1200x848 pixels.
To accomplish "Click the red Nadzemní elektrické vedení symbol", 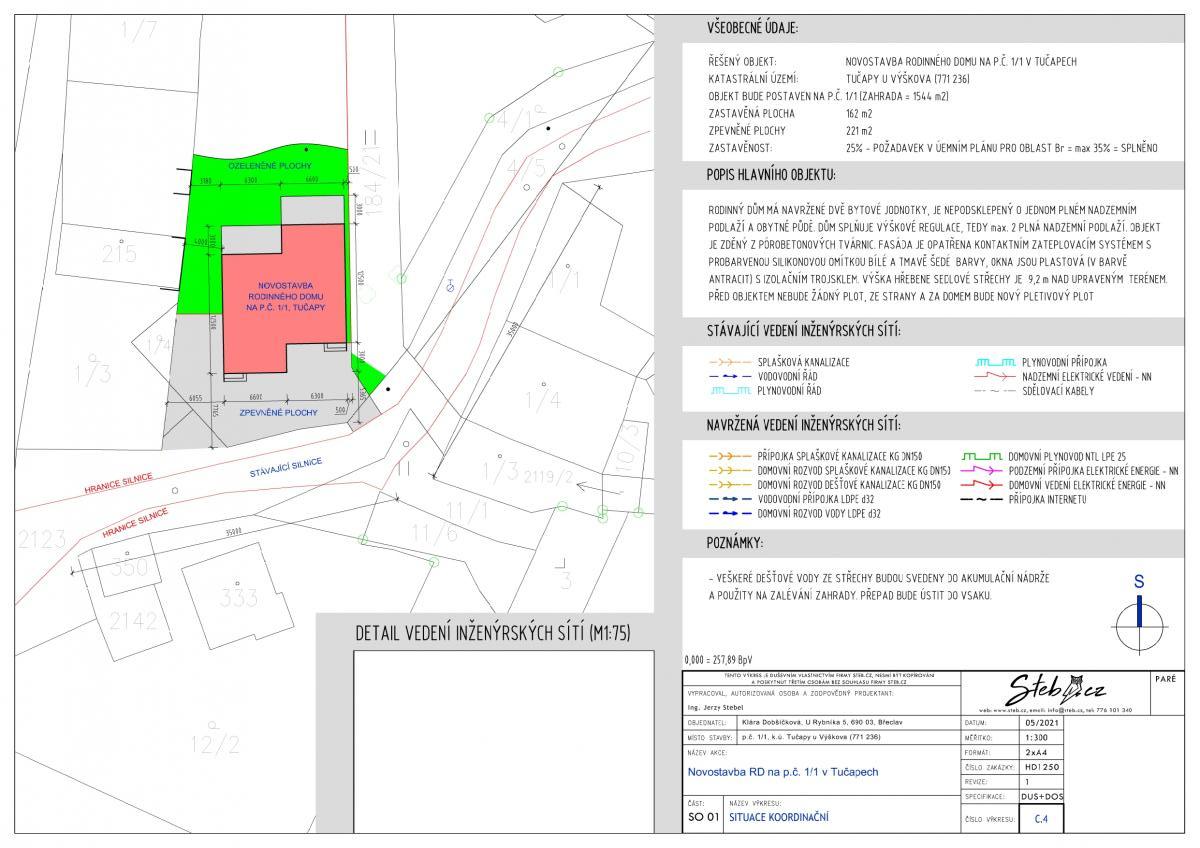I will click(992, 376).
